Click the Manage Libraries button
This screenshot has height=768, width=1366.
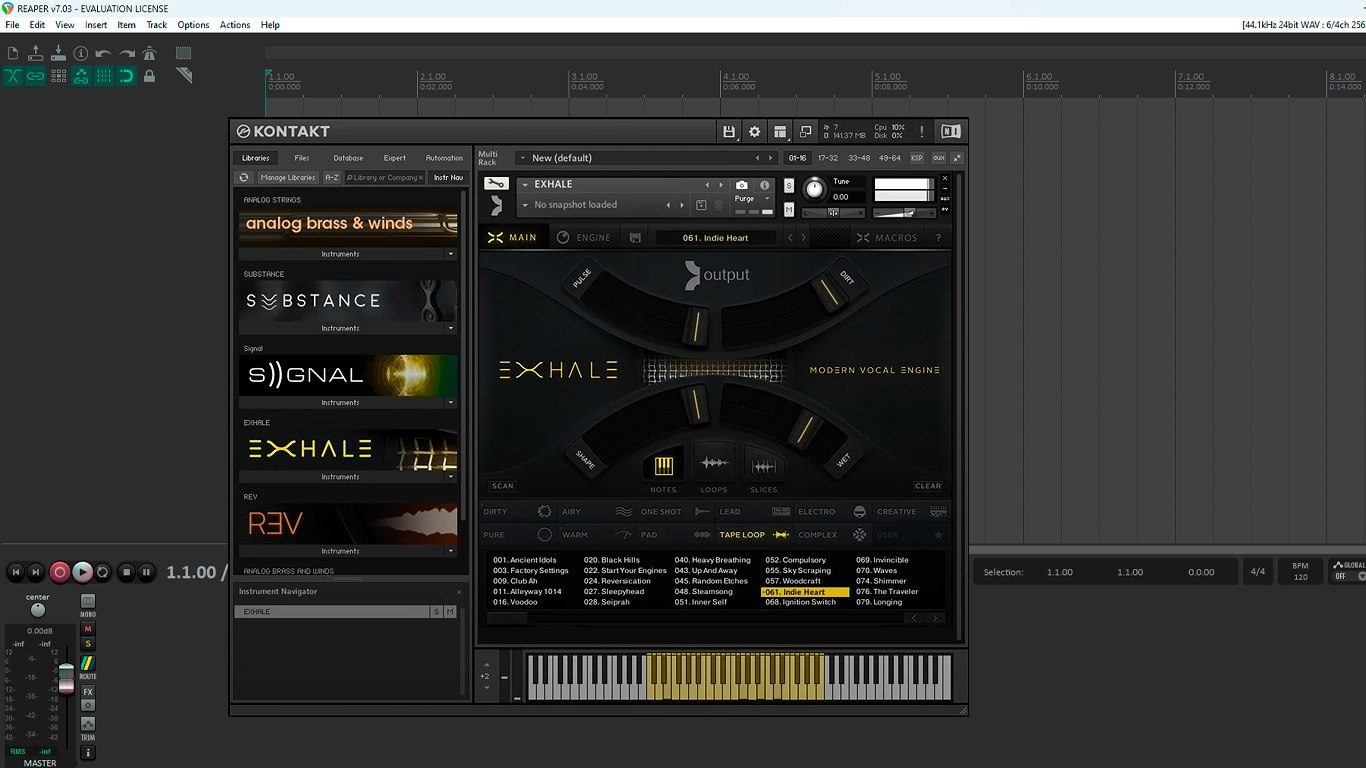pos(288,177)
